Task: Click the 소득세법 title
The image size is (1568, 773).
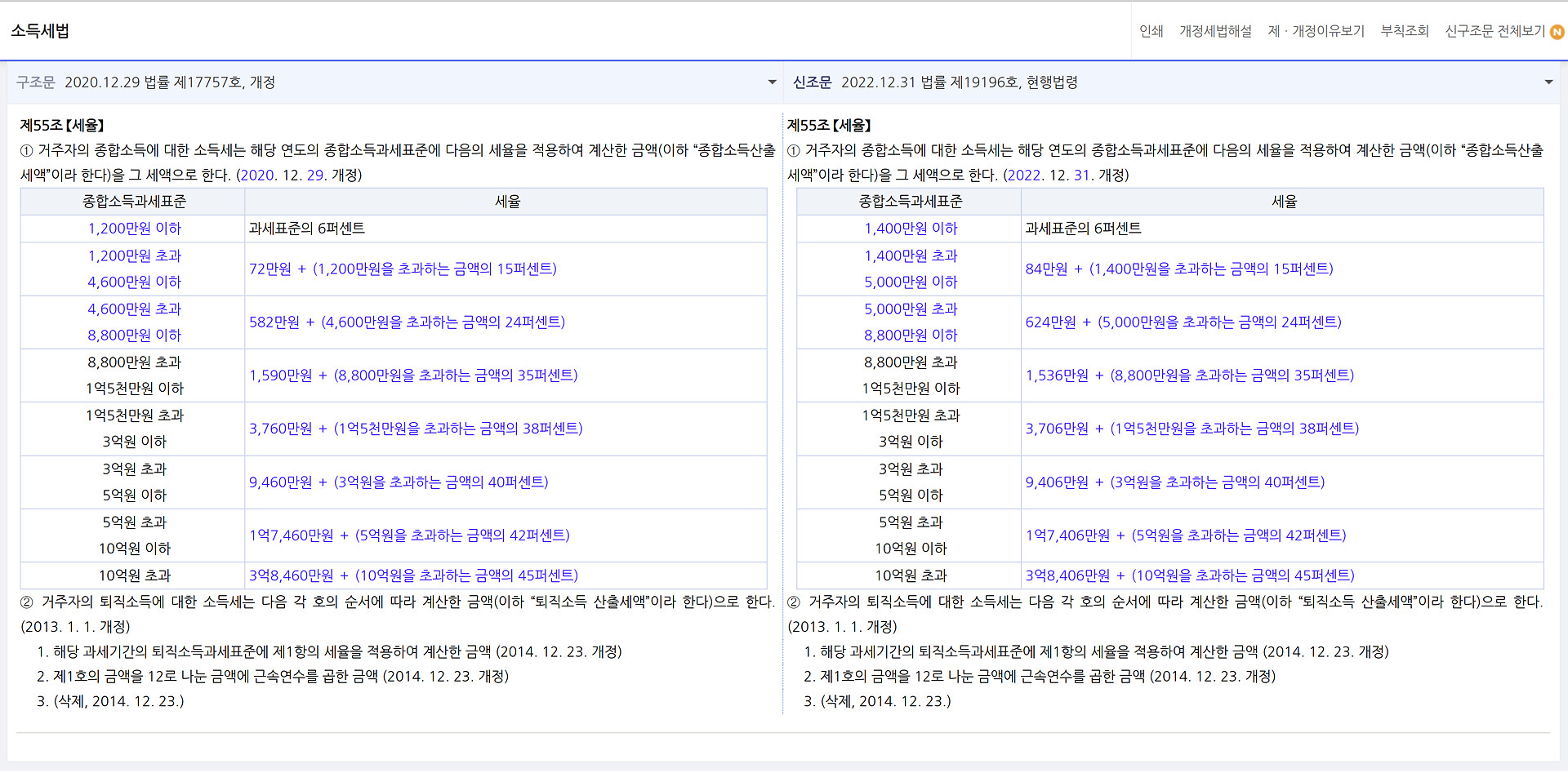Action: click(x=40, y=31)
